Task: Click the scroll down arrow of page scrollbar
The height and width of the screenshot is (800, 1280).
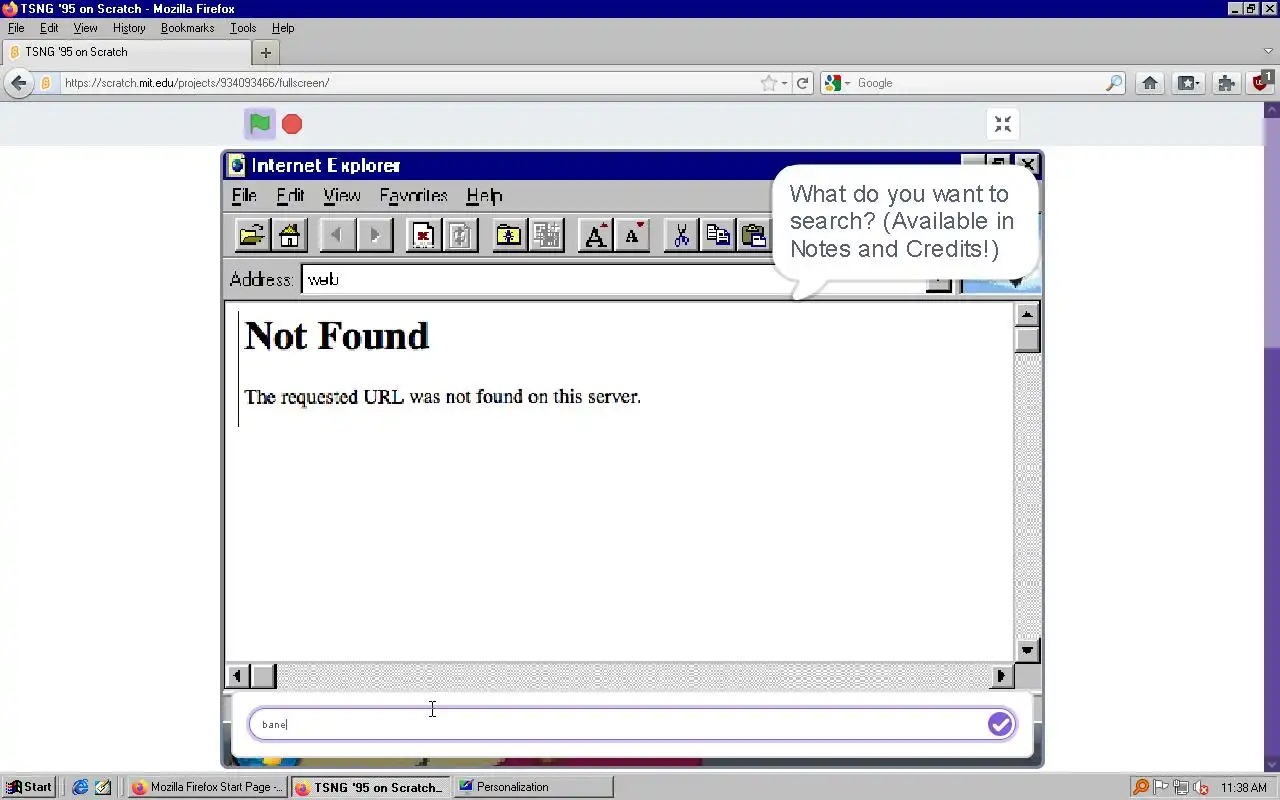Action: coord(1027,650)
